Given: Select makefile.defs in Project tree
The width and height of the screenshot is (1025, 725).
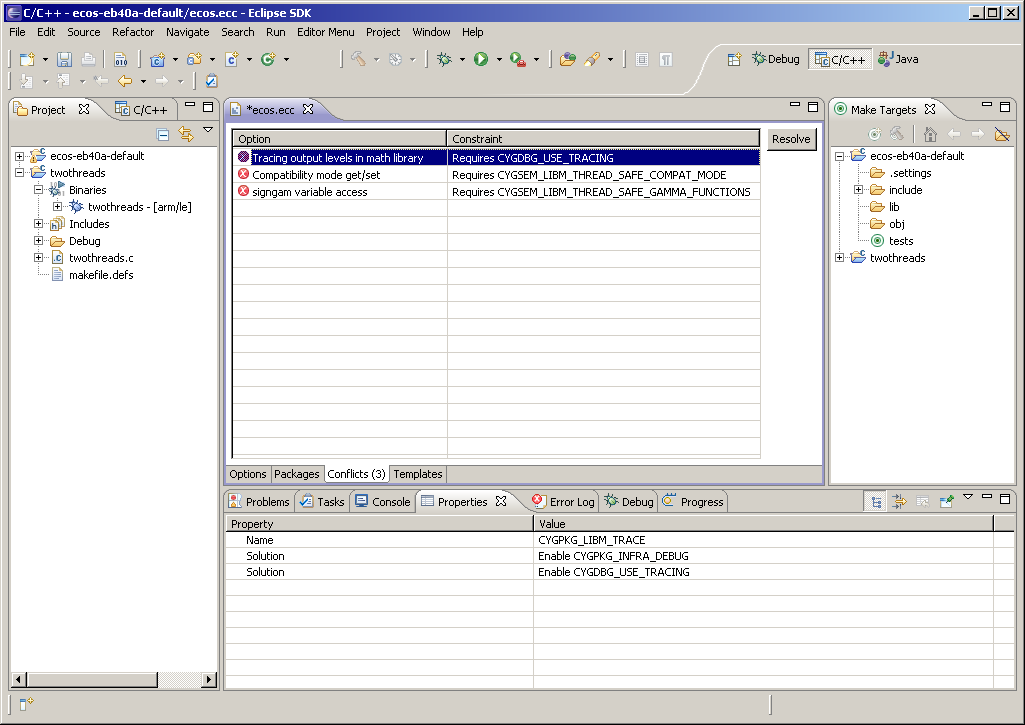Looking at the screenshot, I should (x=101, y=275).
